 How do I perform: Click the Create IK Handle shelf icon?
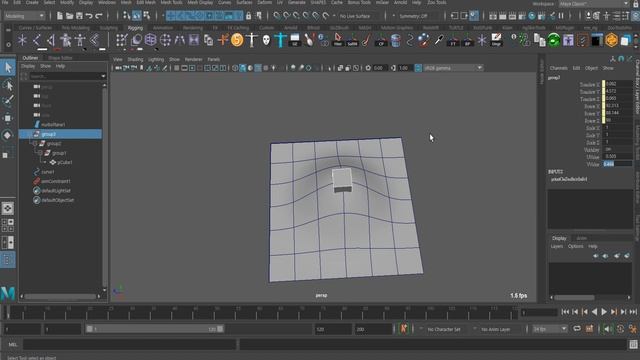pos(95,40)
